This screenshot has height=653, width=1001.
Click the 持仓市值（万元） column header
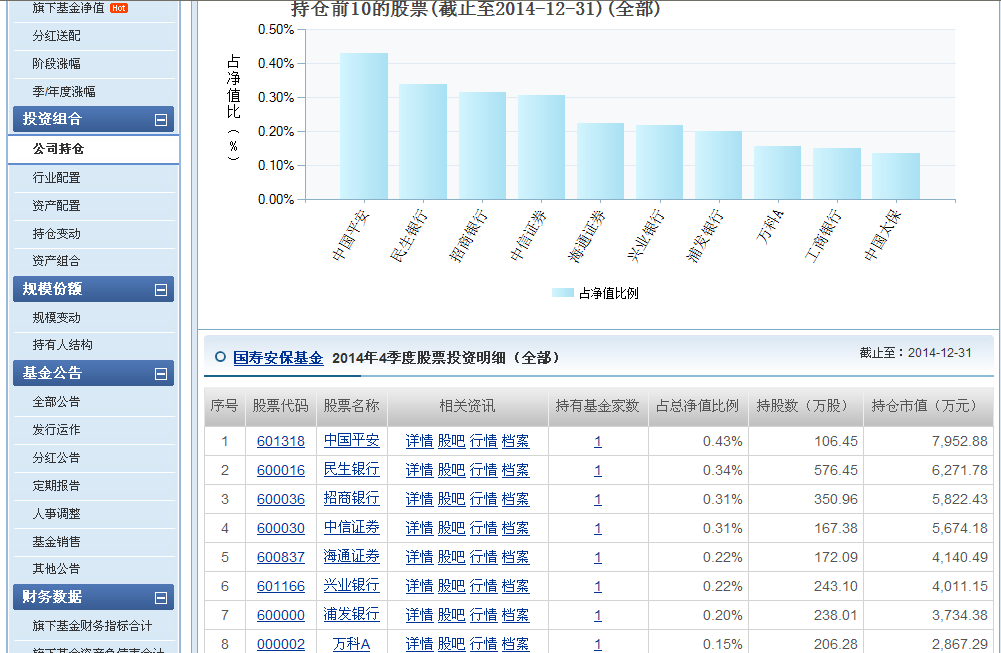click(928, 406)
